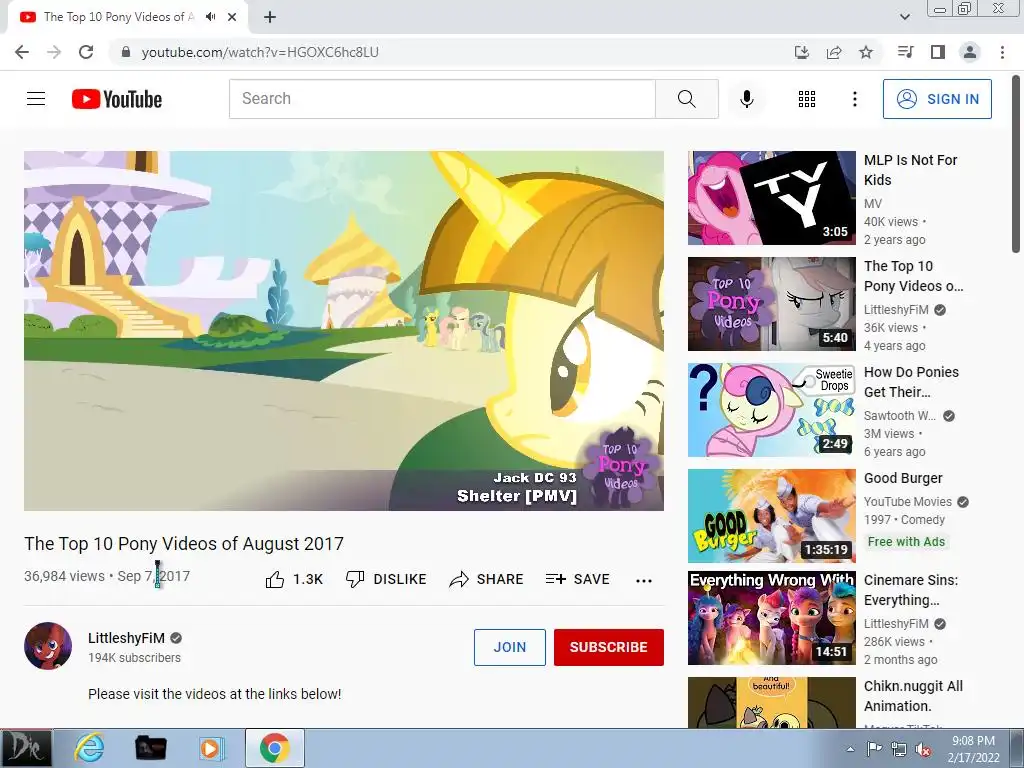The width and height of the screenshot is (1024, 768).
Task: Open the Chrome profile avatar
Action: (970, 52)
